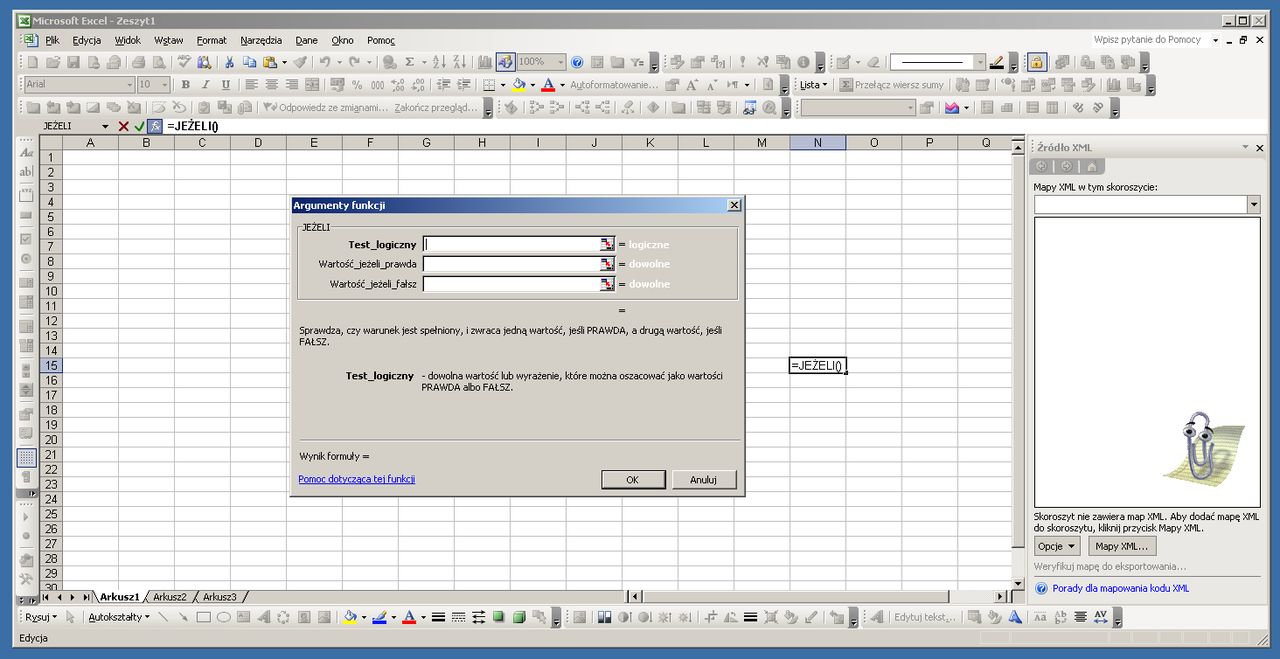Toggle the padlock protection button
The height and width of the screenshot is (659, 1280).
1037,62
